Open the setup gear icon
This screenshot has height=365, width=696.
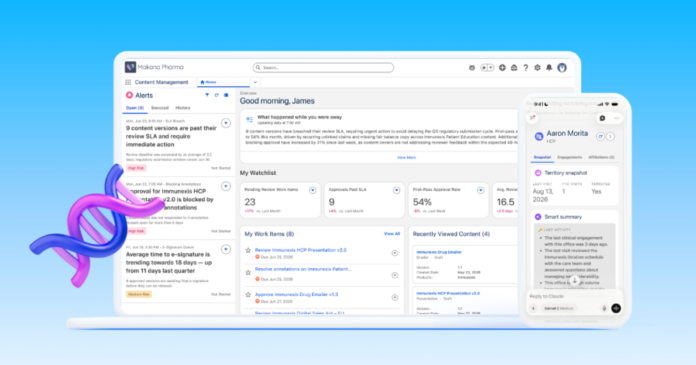(537, 67)
